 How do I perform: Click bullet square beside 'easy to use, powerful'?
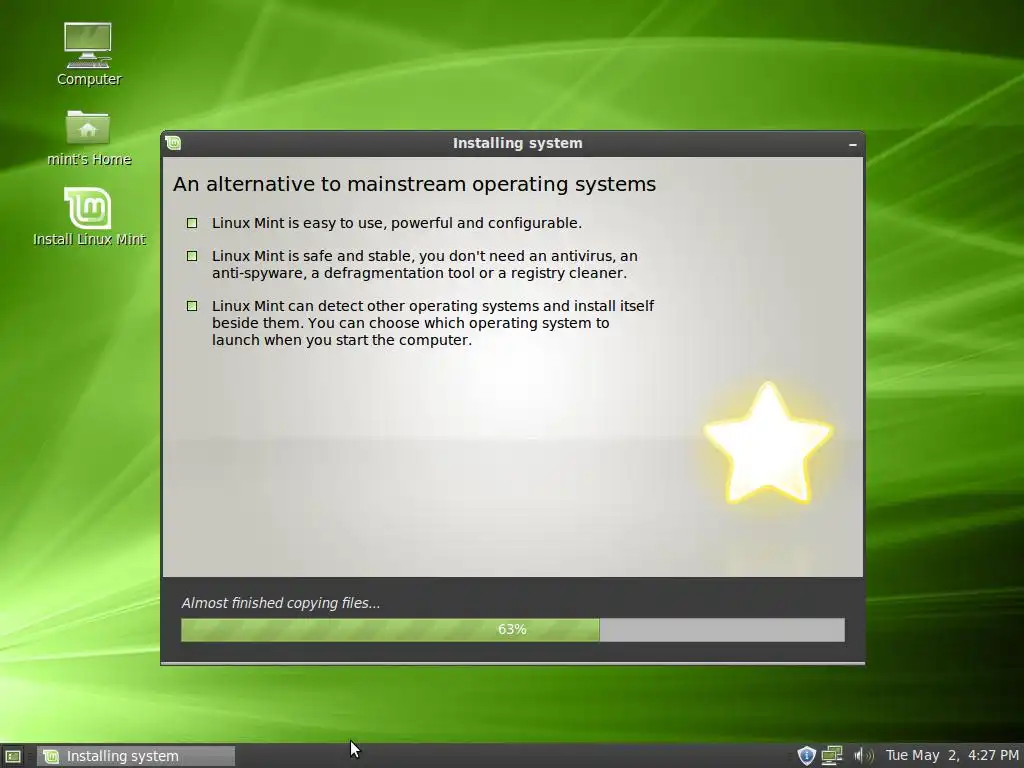coord(192,223)
